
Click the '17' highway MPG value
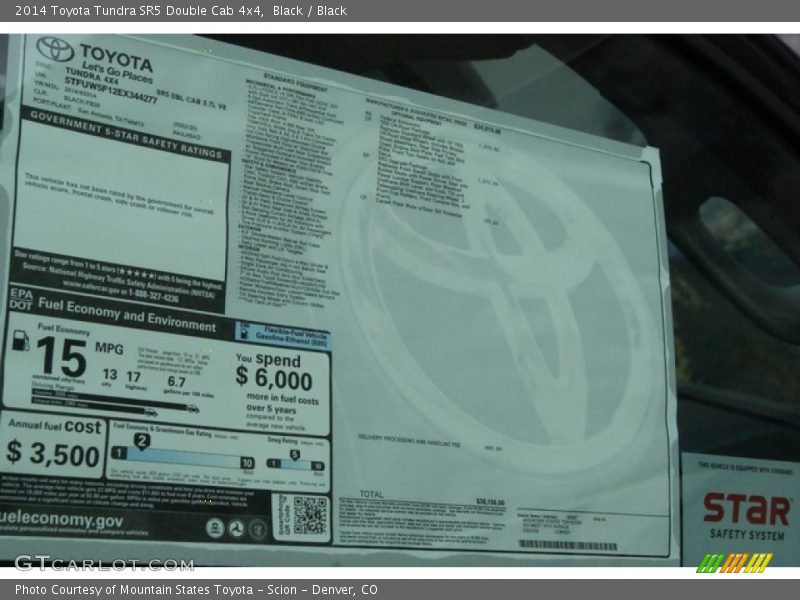pos(134,377)
